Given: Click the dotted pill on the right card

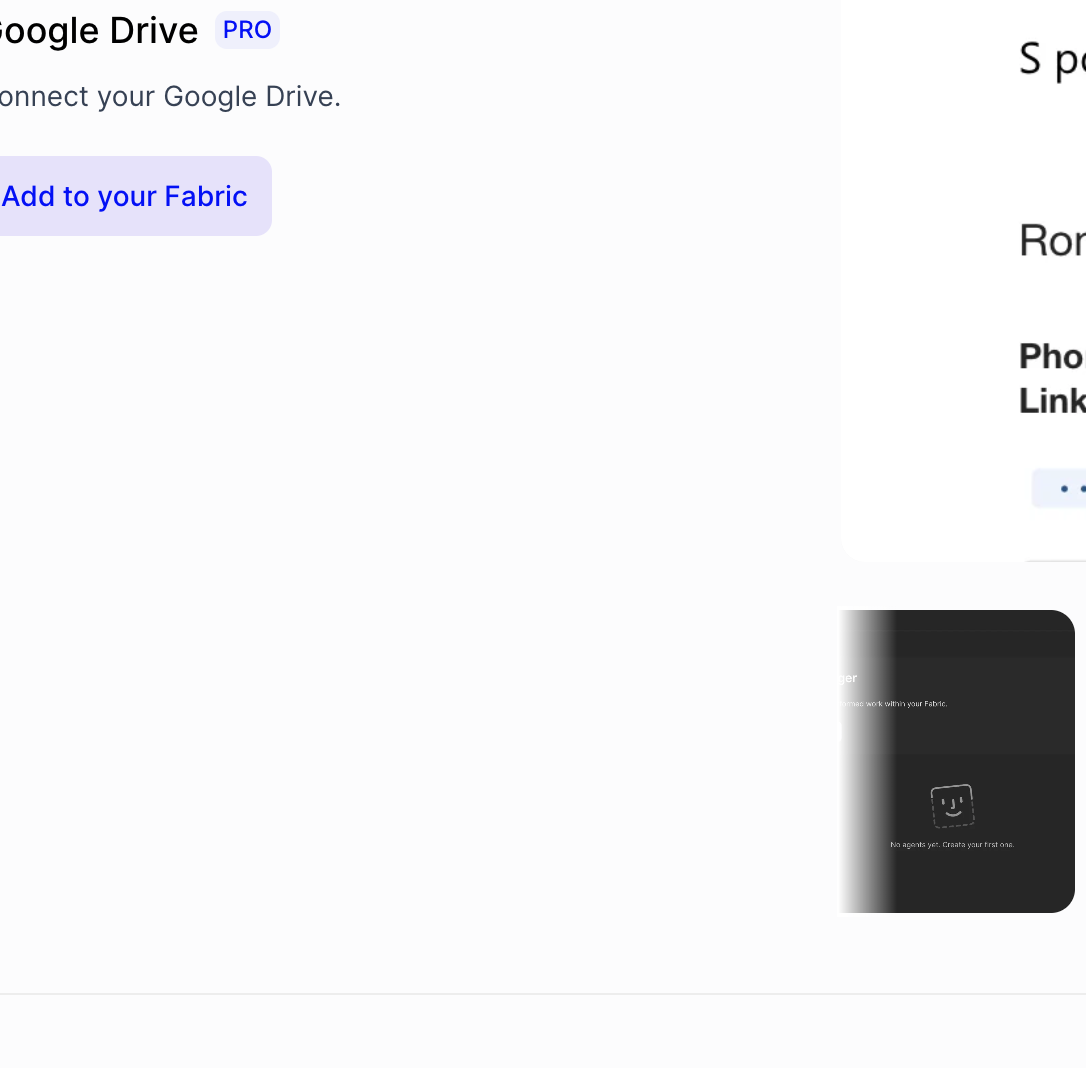Looking at the screenshot, I should (x=1059, y=488).
